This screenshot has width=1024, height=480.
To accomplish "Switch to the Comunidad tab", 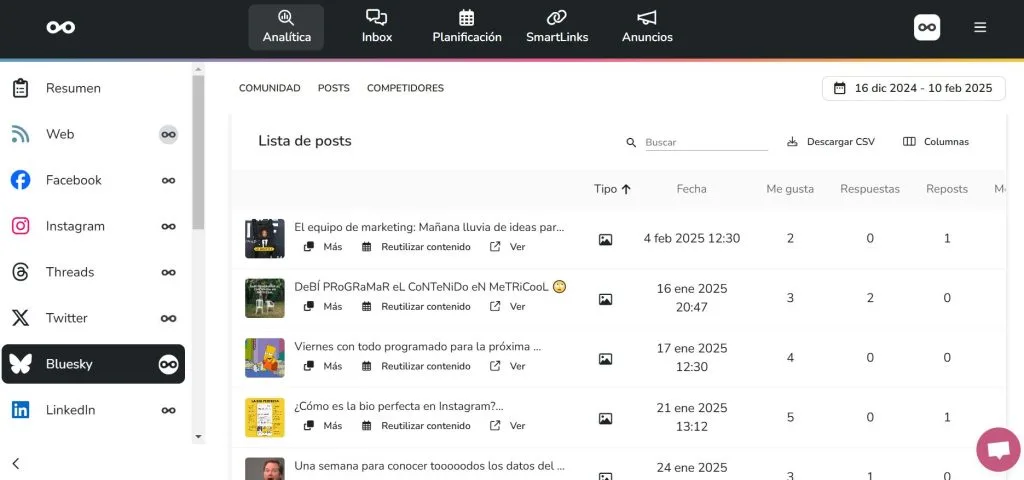I will (269, 88).
